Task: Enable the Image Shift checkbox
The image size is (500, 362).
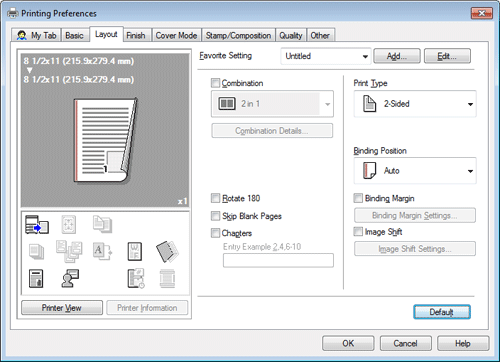Action: (x=358, y=231)
